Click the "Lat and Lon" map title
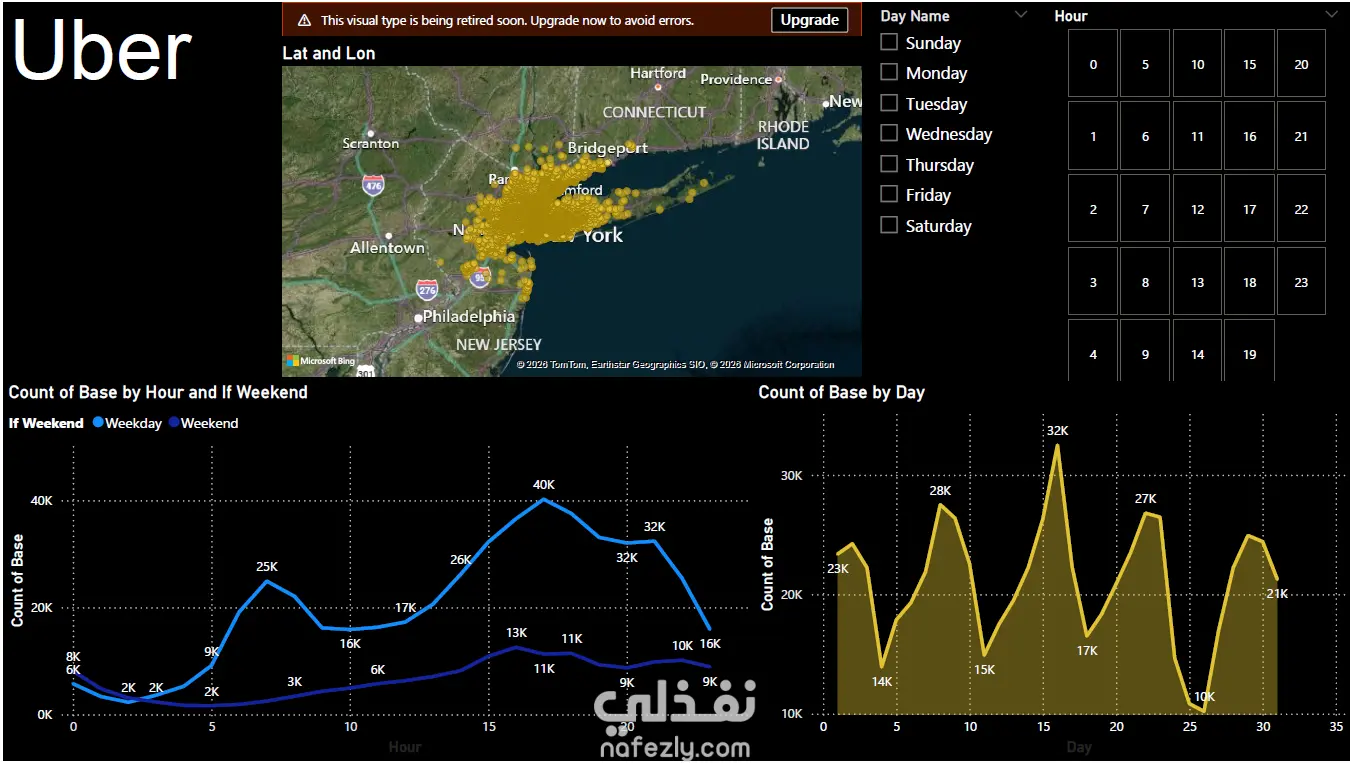Screen dimensions: 1350x763 (329, 53)
